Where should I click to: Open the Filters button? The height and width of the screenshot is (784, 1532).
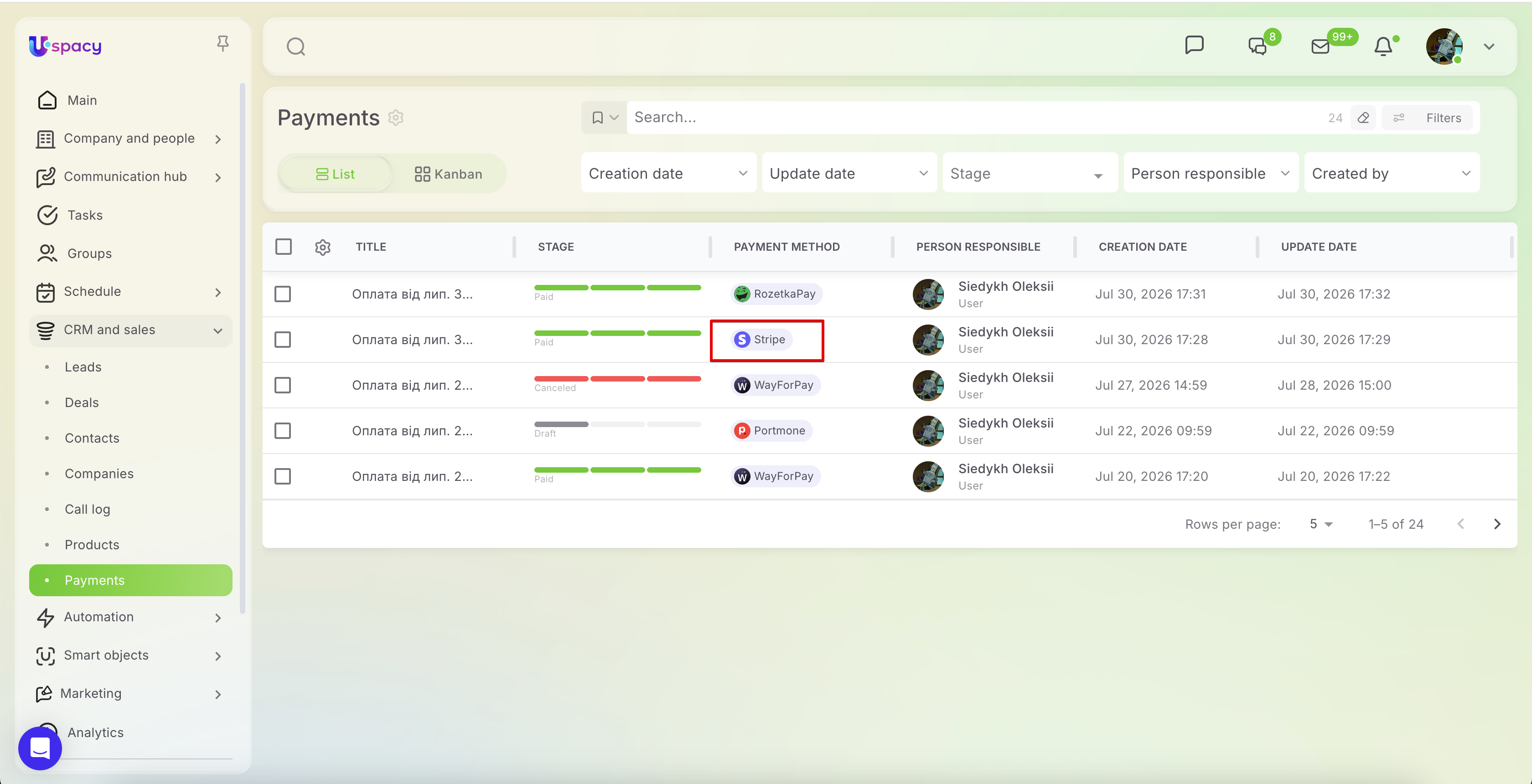pos(1427,118)
